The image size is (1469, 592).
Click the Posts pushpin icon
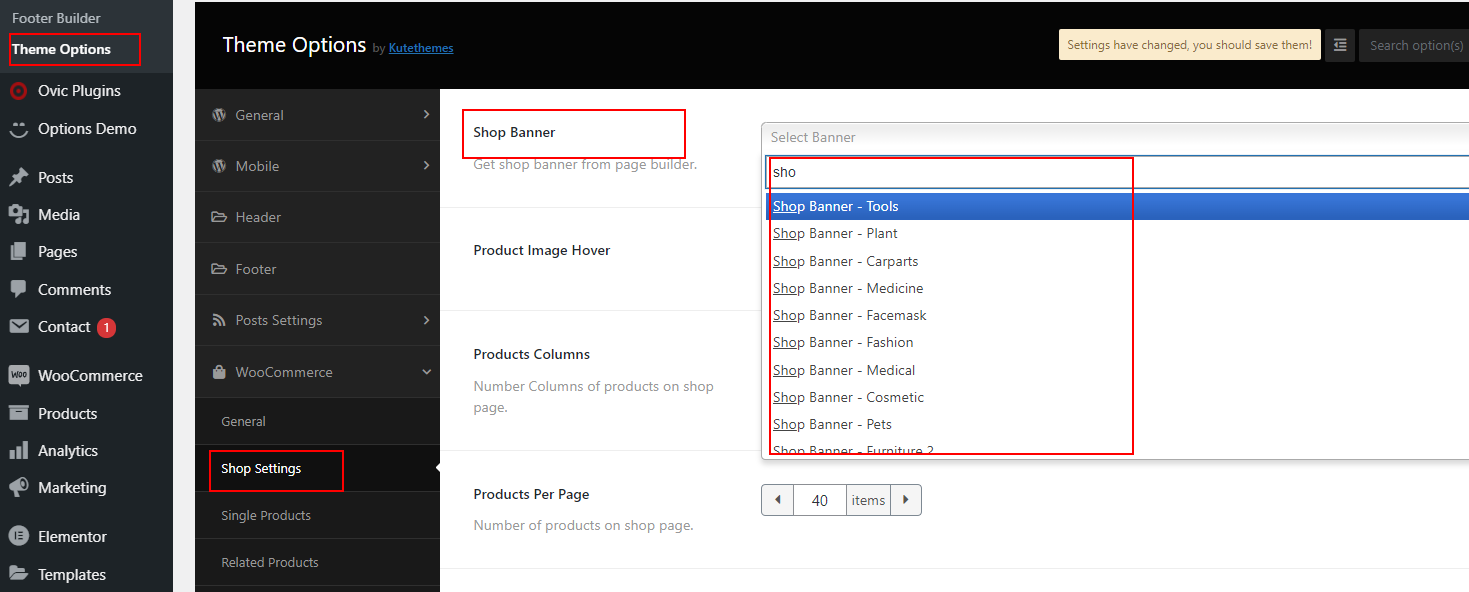click(18, 178)
